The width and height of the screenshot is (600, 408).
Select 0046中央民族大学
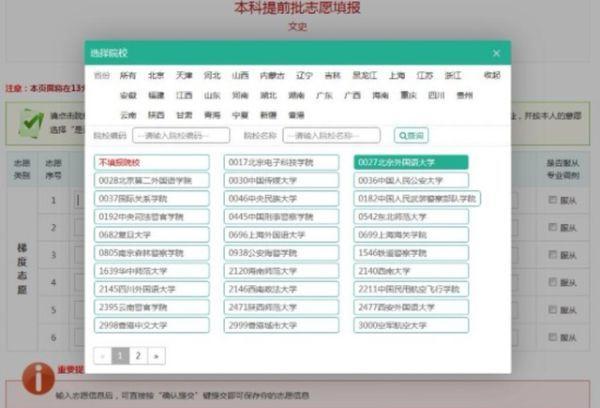(281, 199)
